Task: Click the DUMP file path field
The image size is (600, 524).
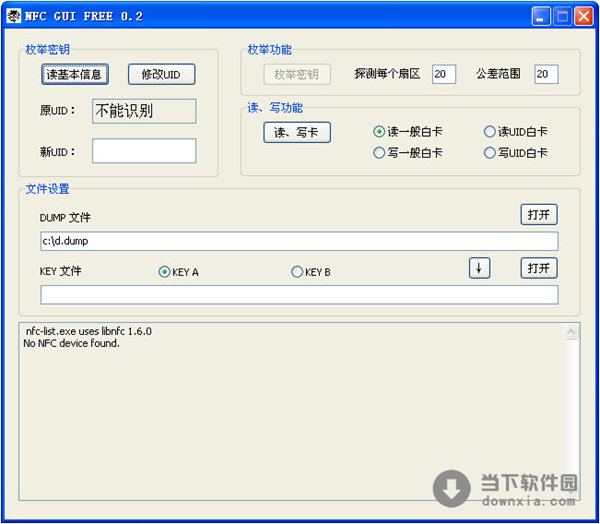Action: pyautogui.click(x=298, y=241)
